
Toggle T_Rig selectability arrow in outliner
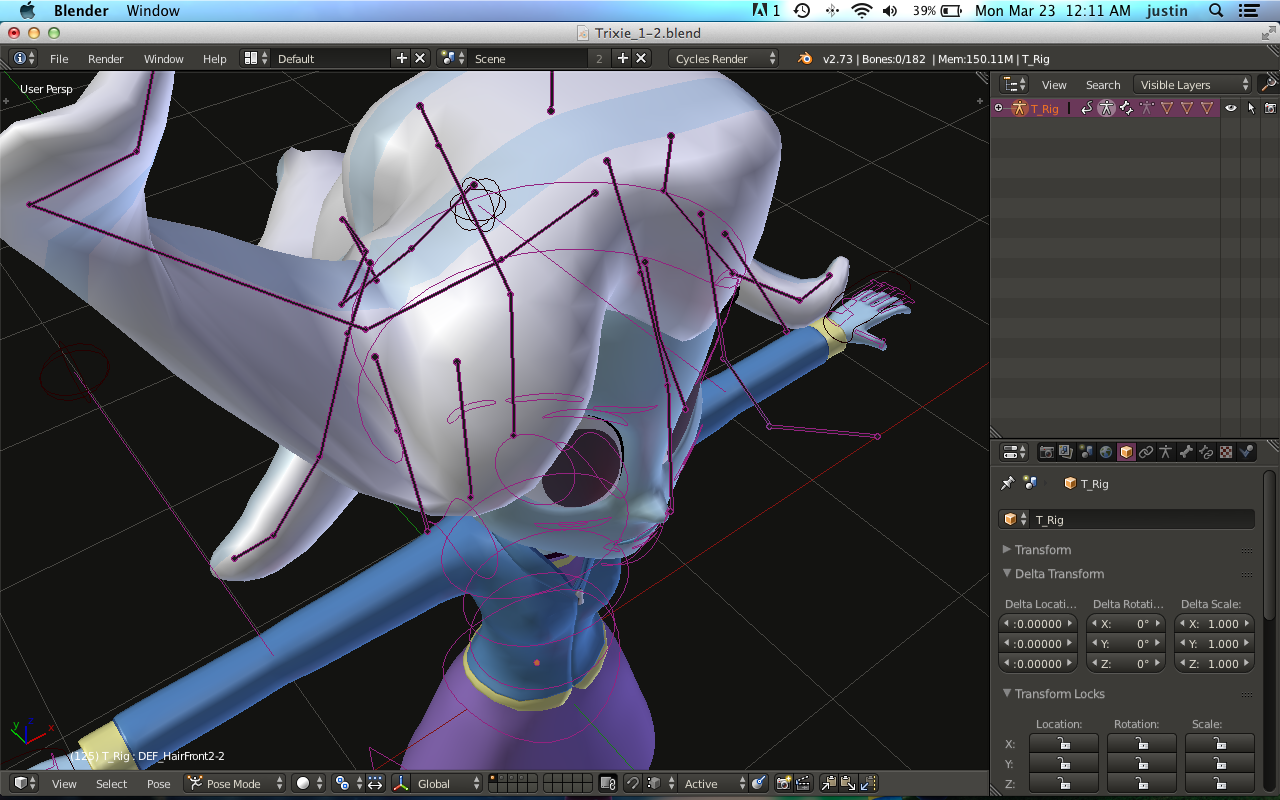point(1251,108)
